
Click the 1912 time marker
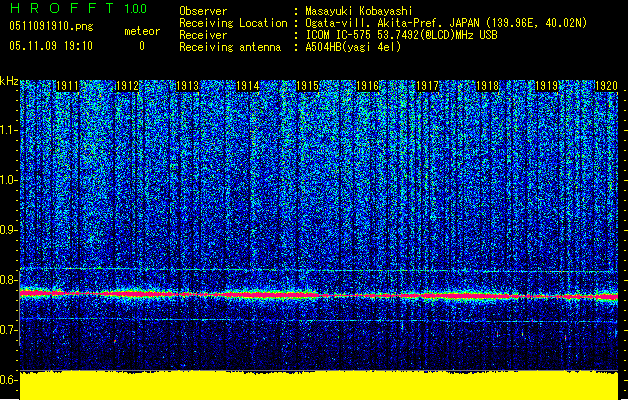pos(128,86)
